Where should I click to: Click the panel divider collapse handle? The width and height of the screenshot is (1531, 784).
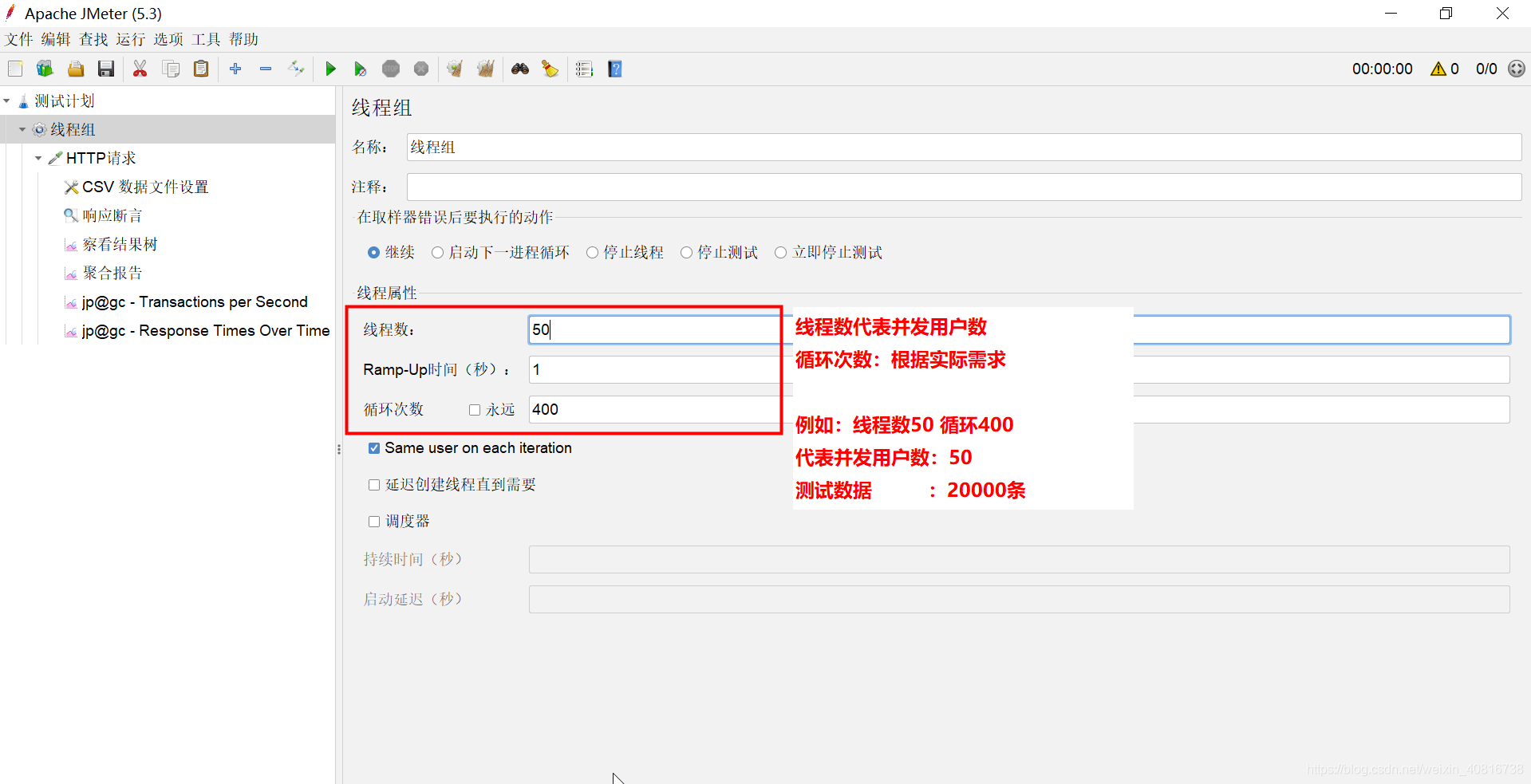(x=339, y=450)
